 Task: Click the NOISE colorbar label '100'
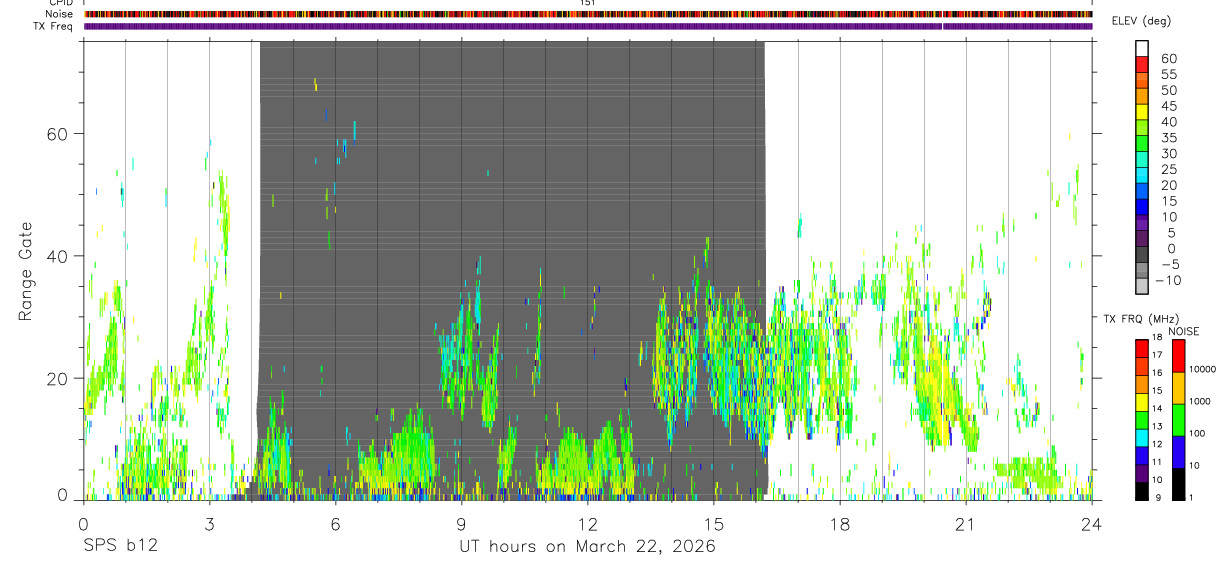pyautogui.click(x=1197, y=433)
